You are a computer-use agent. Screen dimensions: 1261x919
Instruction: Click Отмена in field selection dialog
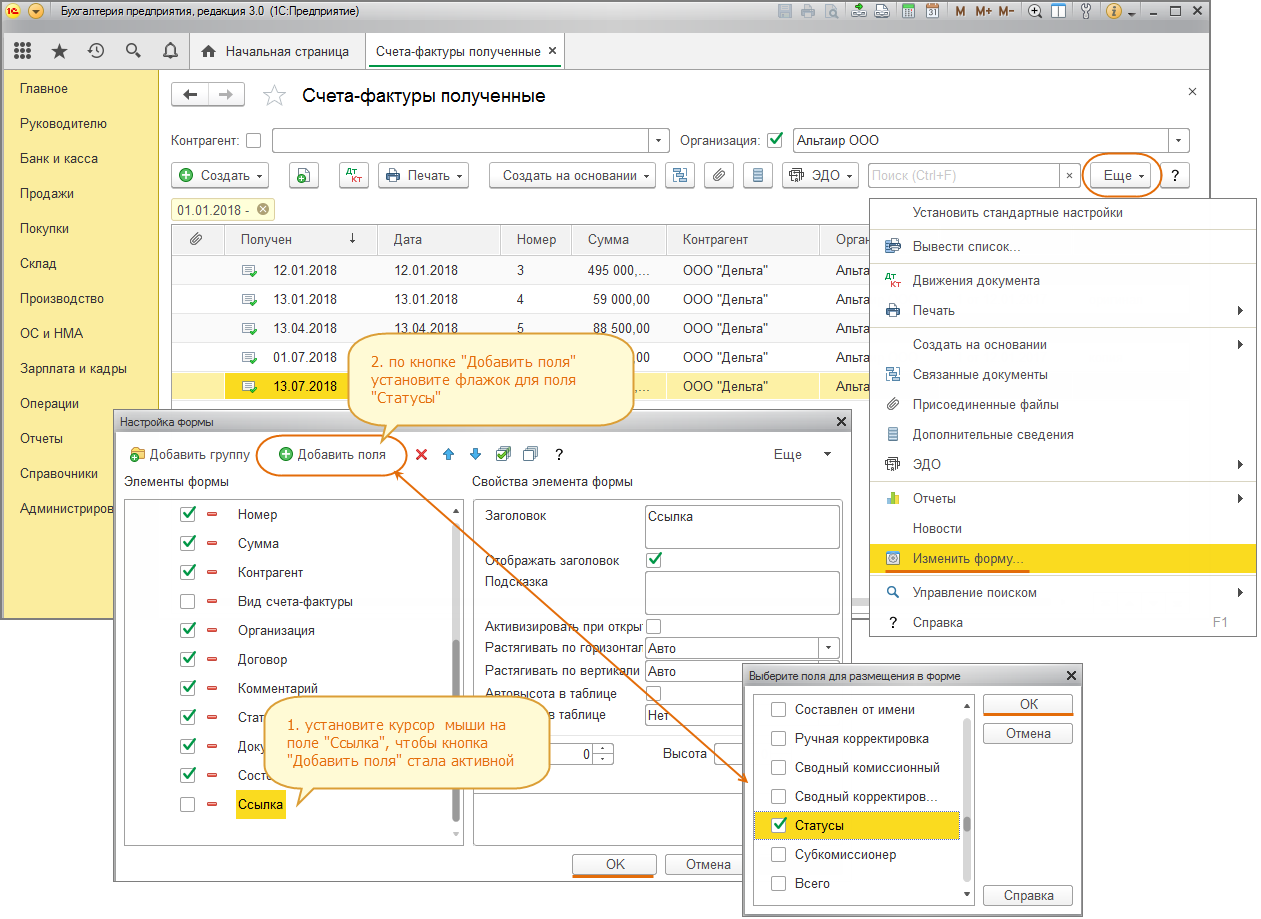(x=1028, y=733)
